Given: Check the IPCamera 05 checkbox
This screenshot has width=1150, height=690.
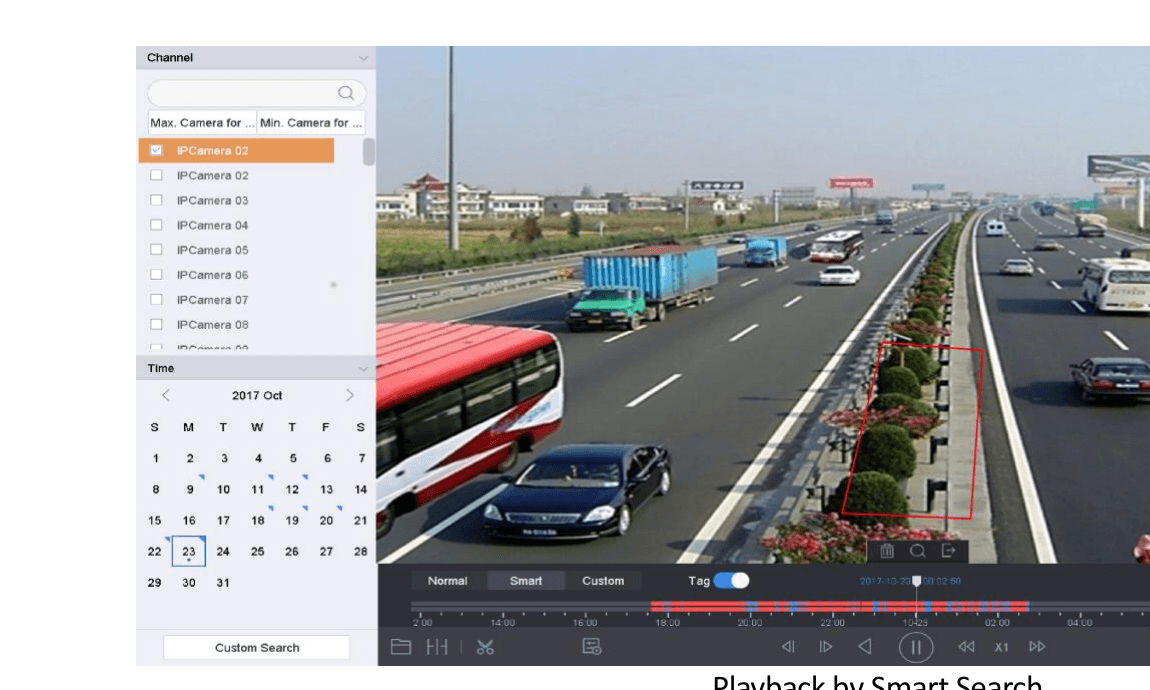Looking at the screenshot, I should click(156, 250).
